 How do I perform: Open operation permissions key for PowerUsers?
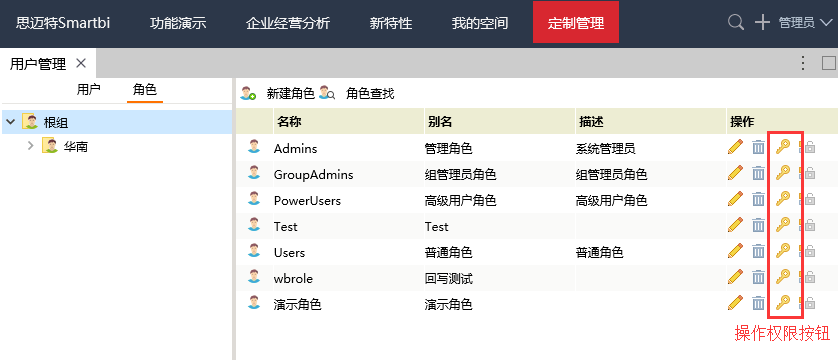(782, 199)
